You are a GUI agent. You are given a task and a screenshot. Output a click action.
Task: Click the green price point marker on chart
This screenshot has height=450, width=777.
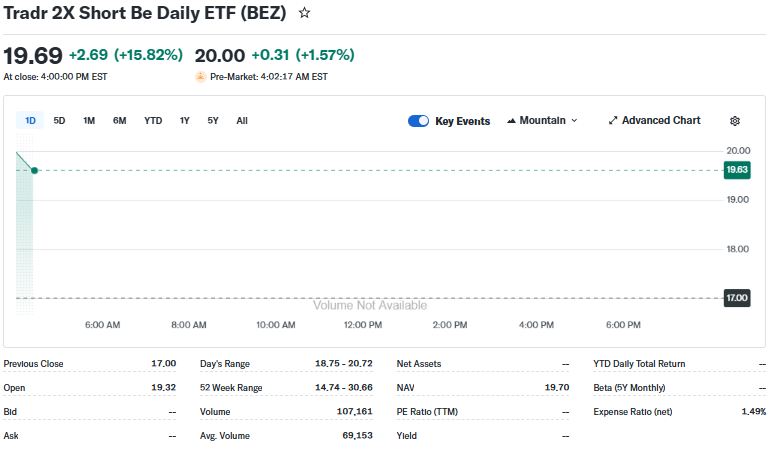[34, 171]
